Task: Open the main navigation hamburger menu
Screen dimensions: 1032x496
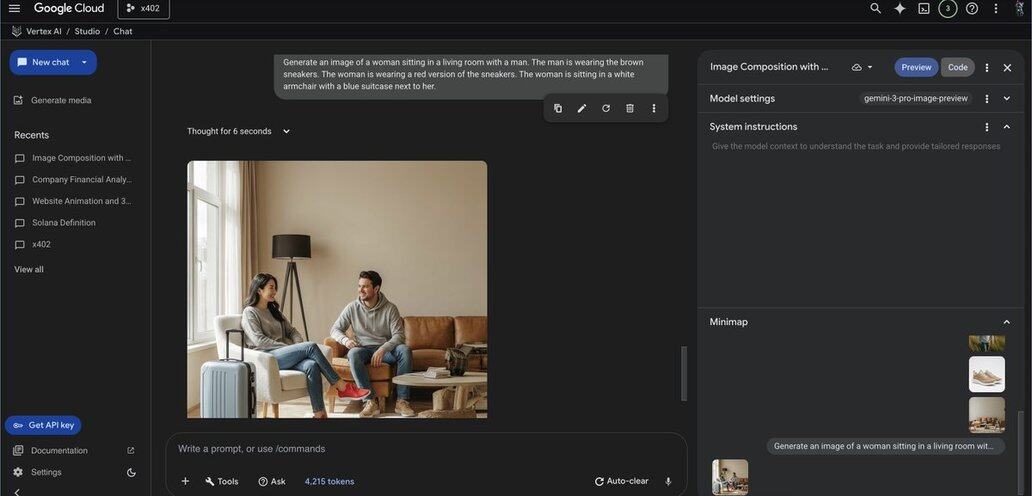Action: 14,8
